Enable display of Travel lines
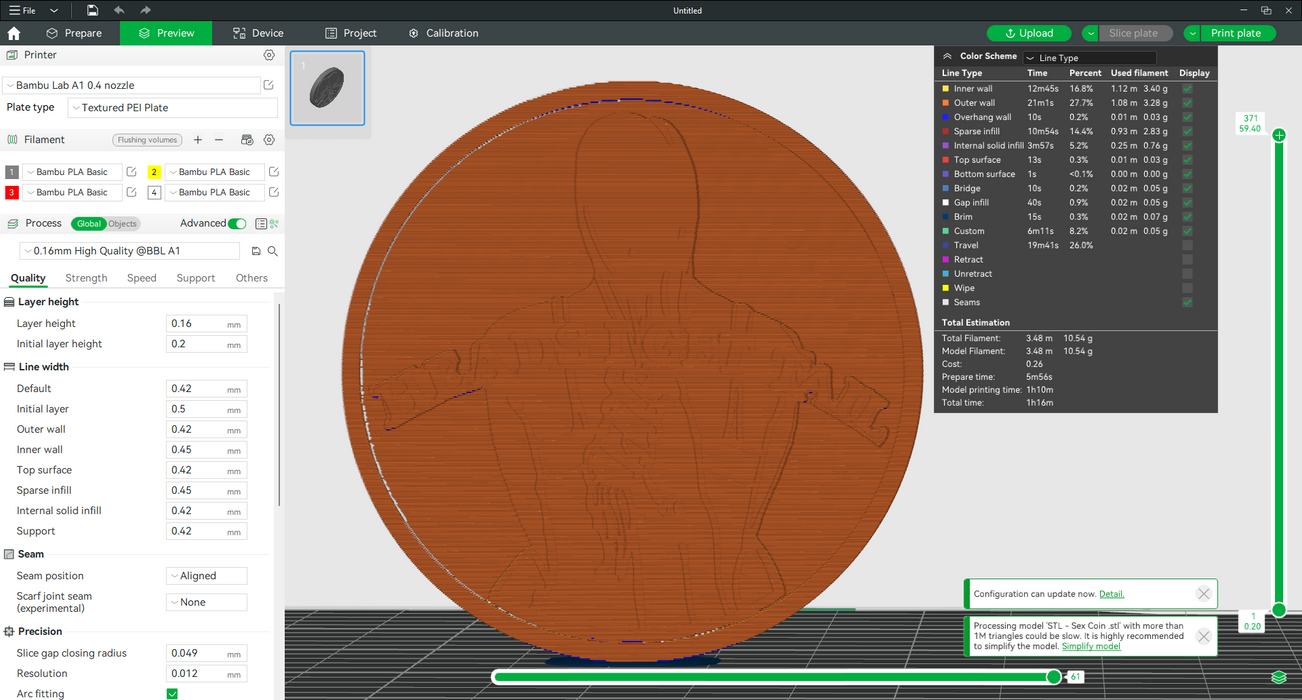The image size is (1302, 700). pos(1187,245)
